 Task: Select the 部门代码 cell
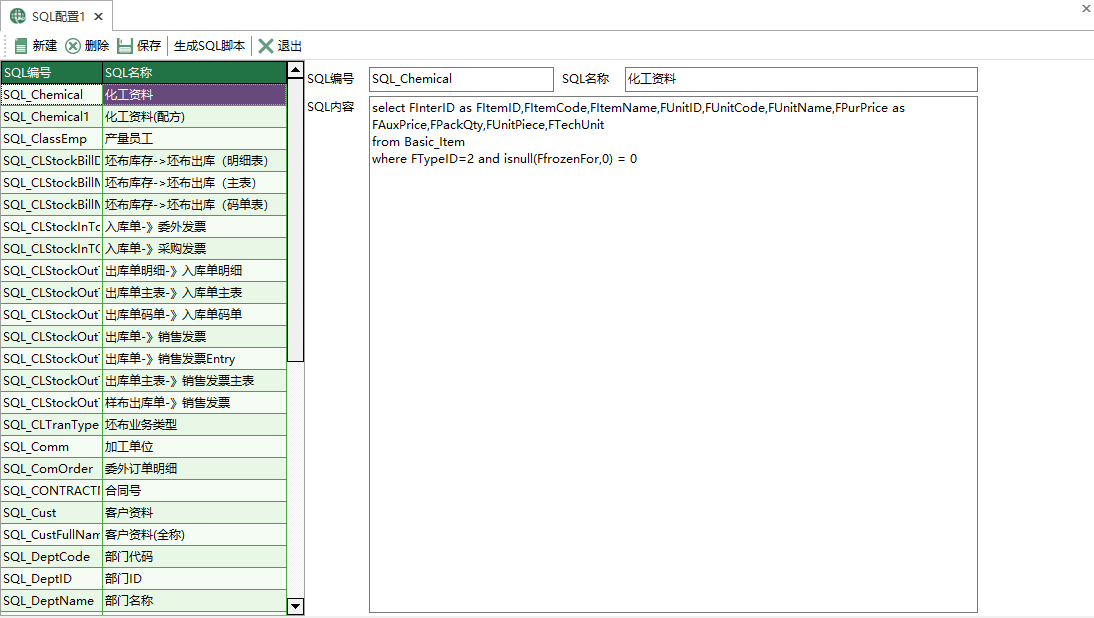pos(195,557)
